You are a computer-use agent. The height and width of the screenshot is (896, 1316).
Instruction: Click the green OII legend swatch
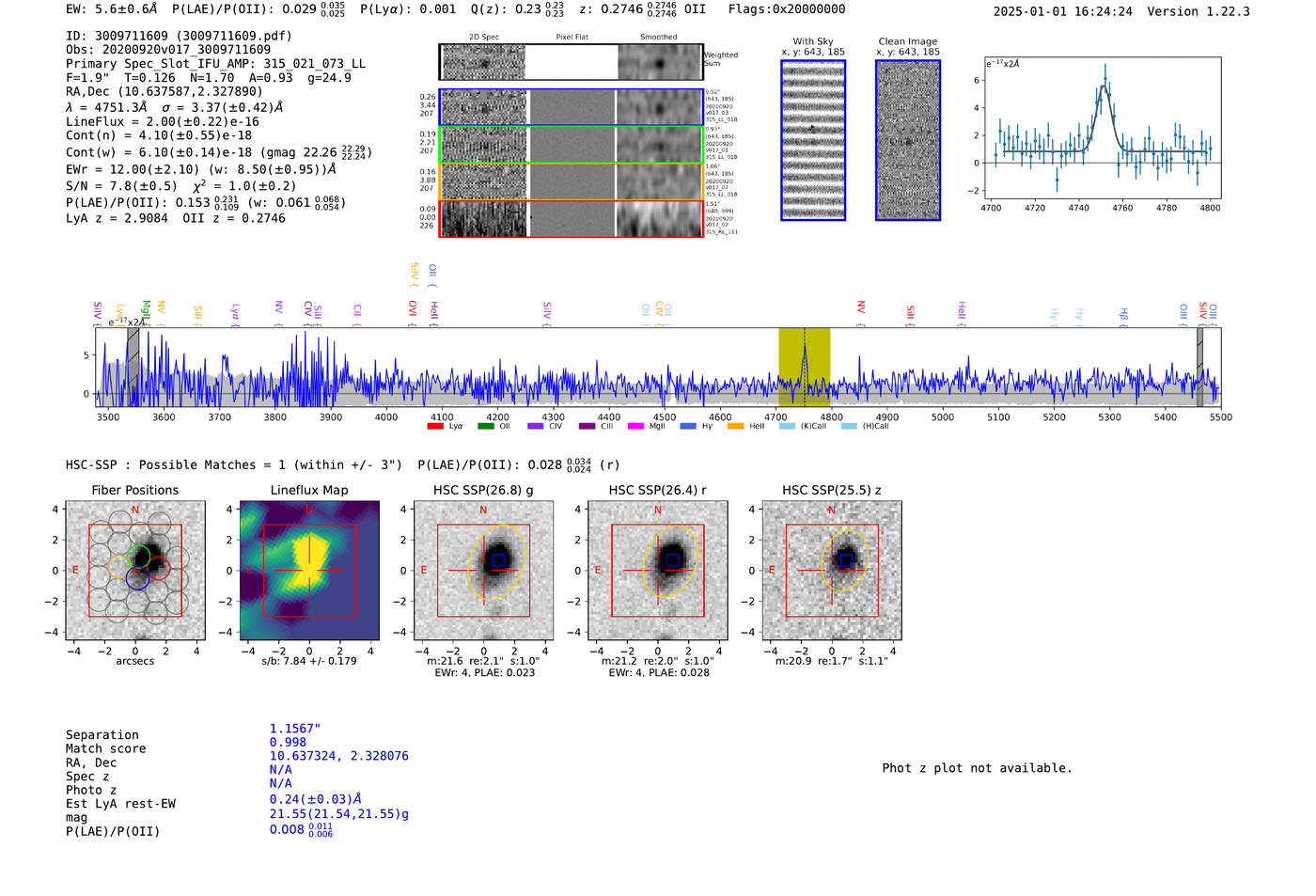[485, 426]
